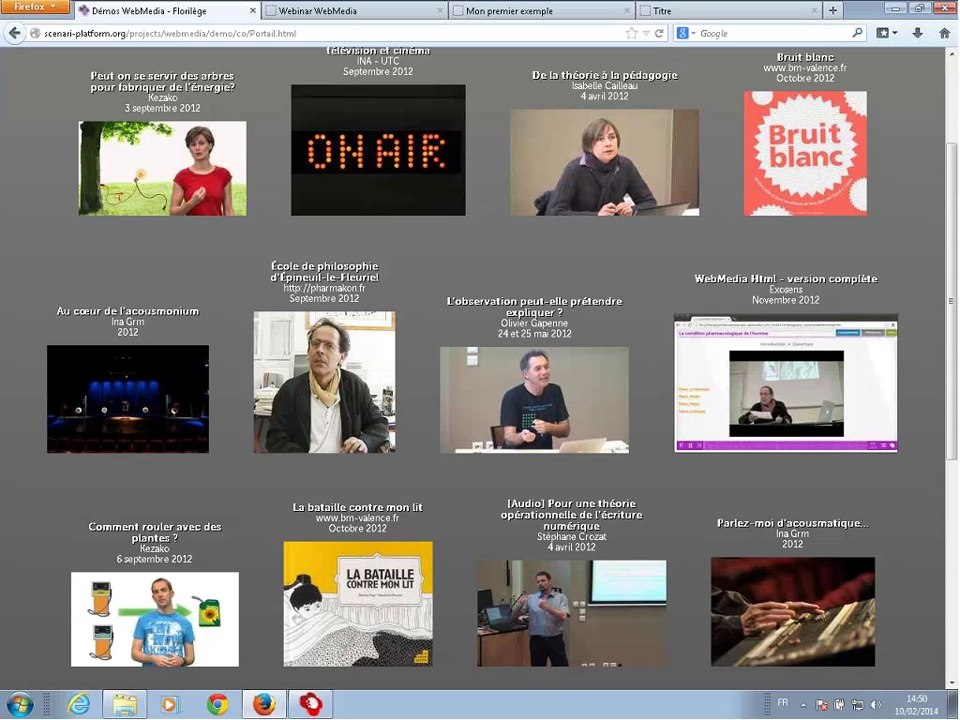
Task: Close the Titre tab
Action: 814,11
